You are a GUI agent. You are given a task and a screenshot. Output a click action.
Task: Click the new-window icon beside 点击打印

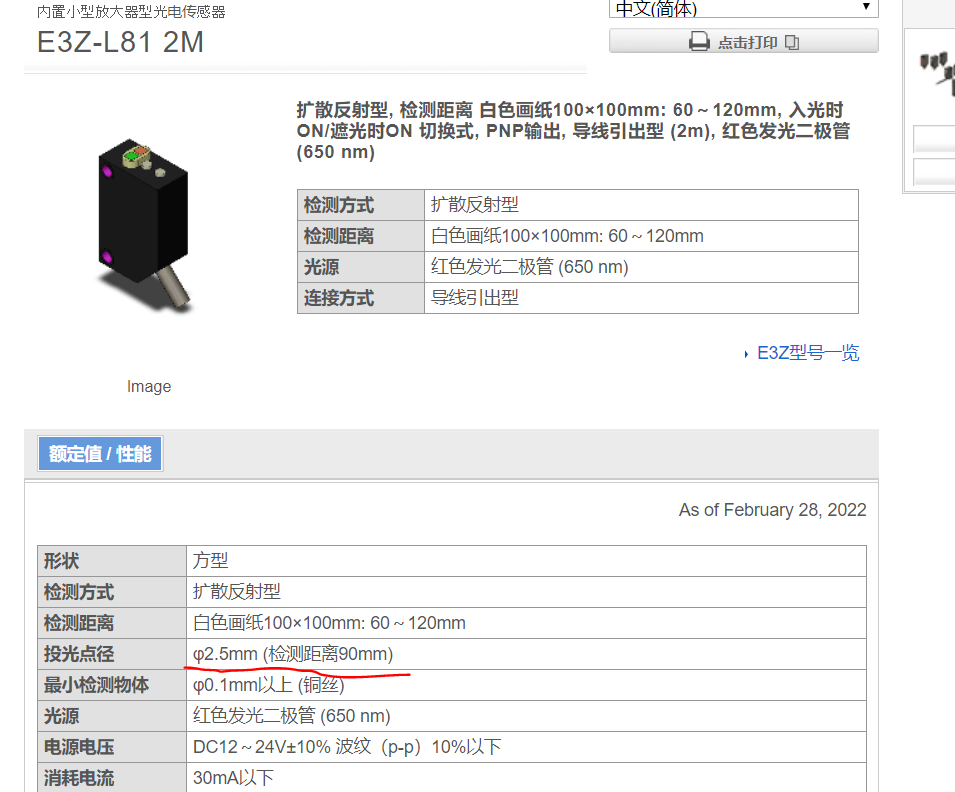(792, 42)
